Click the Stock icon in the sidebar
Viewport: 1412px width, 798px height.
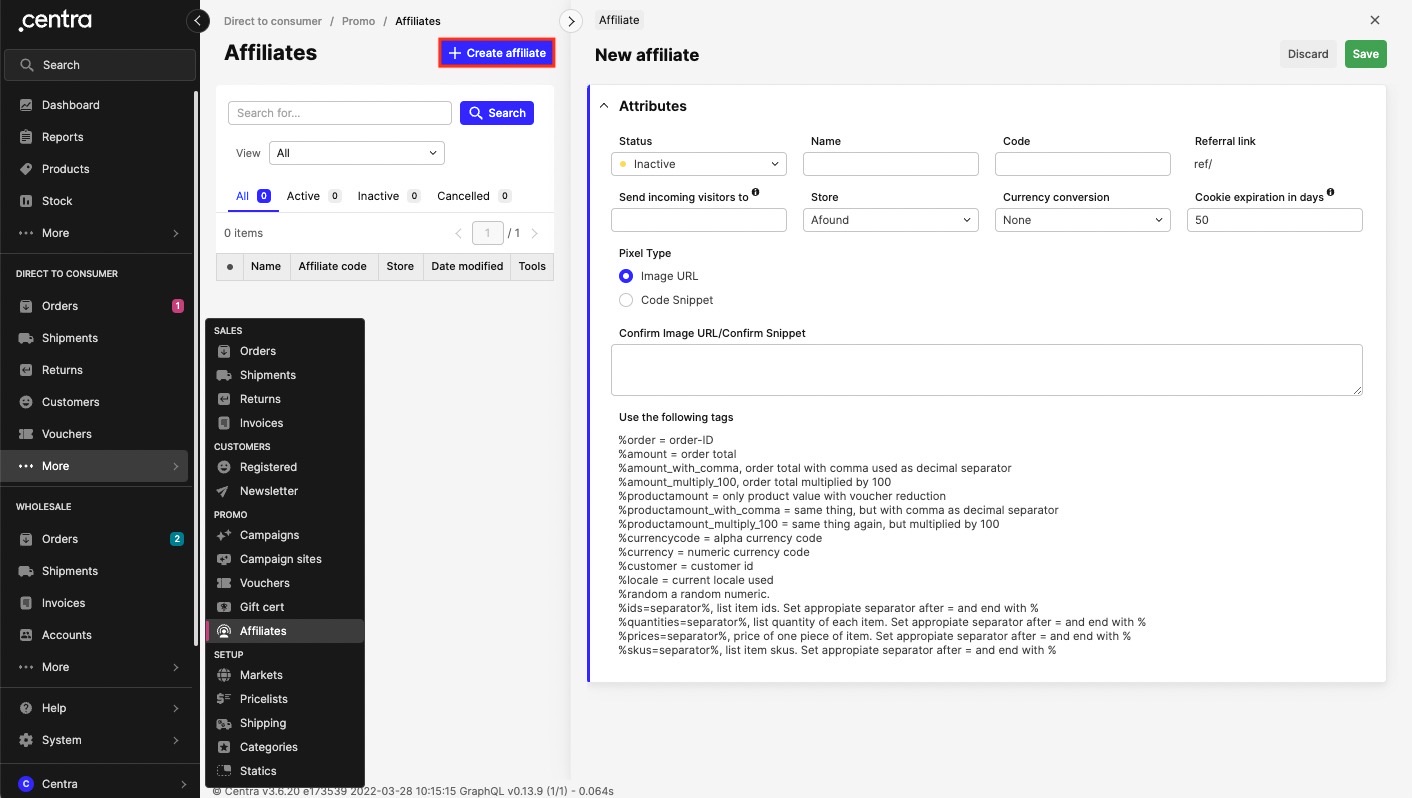pyautogui.click(x=26, y=201)
